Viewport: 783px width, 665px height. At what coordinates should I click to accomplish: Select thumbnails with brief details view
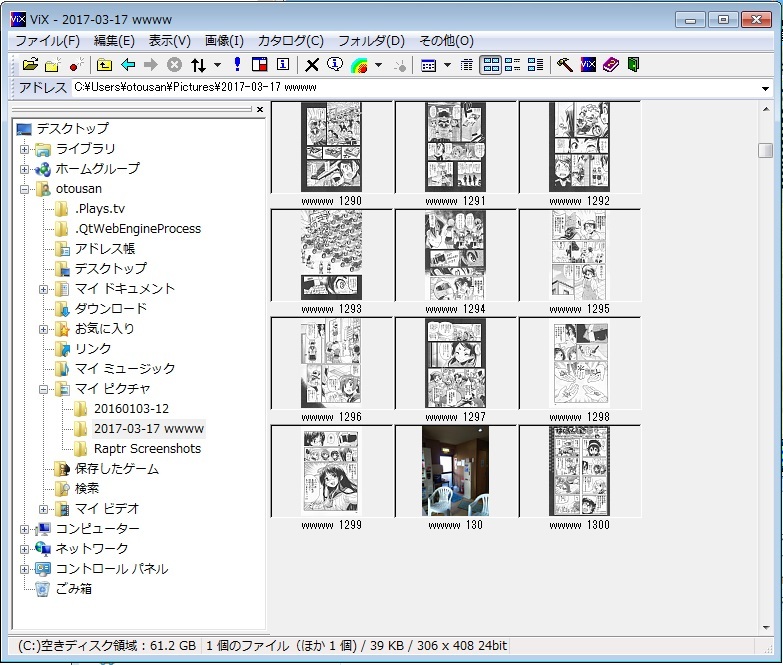[512, 65]
